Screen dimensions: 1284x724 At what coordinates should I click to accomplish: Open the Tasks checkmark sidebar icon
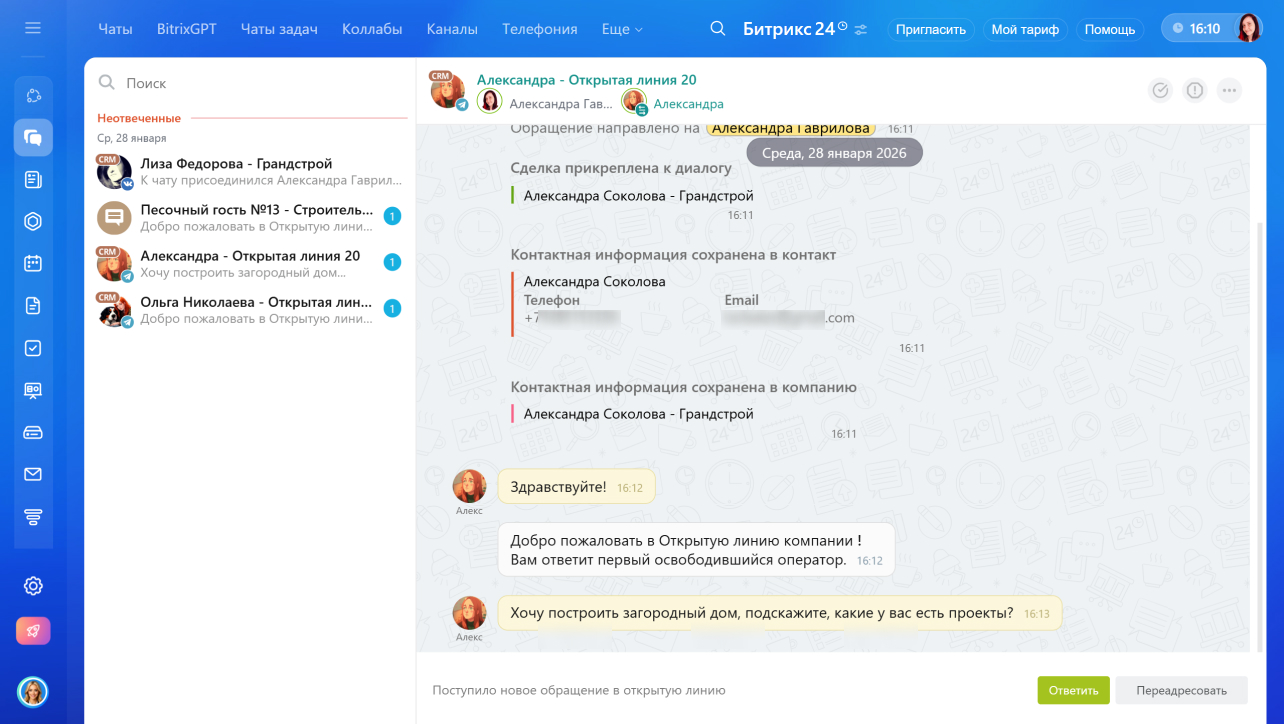33,348
